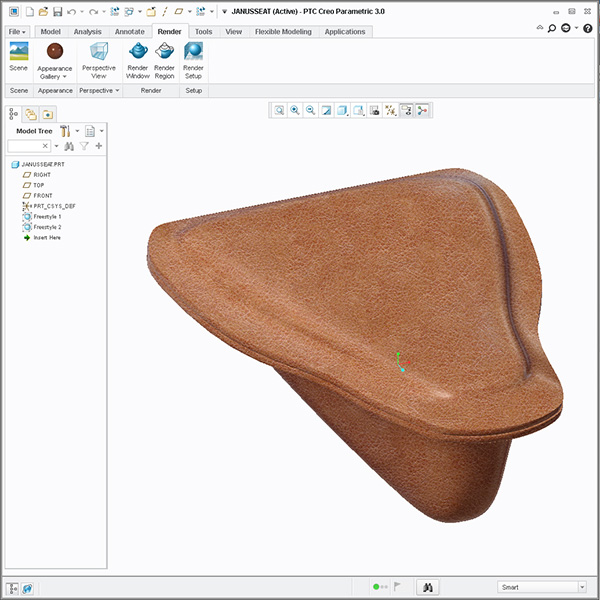
Task: Toggle the Model Tree panel in status bar
Action: pyautogui.click(x=12, y=588)
